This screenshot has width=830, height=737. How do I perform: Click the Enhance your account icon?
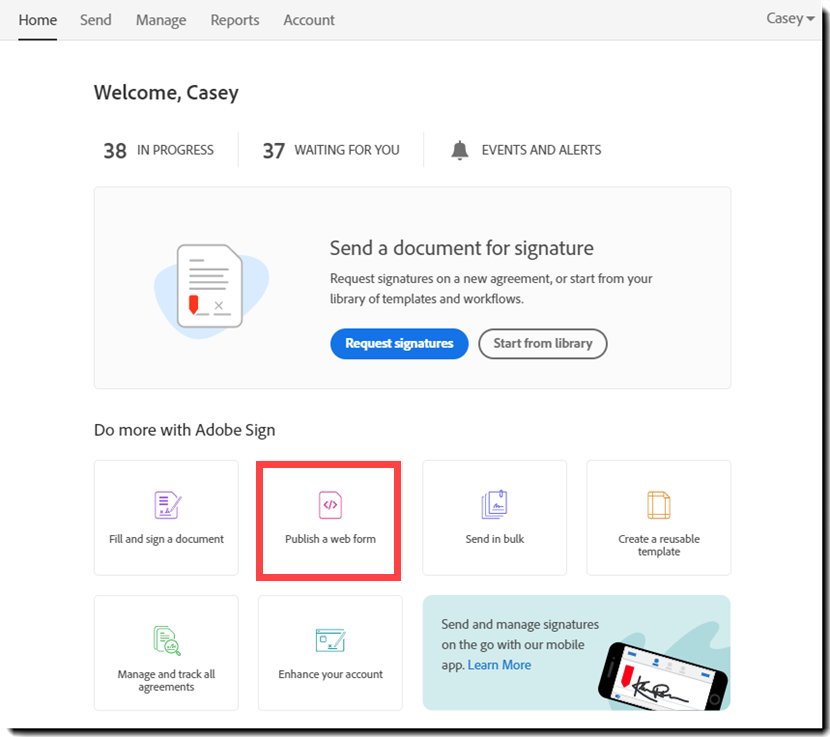[x=329, y=640]
